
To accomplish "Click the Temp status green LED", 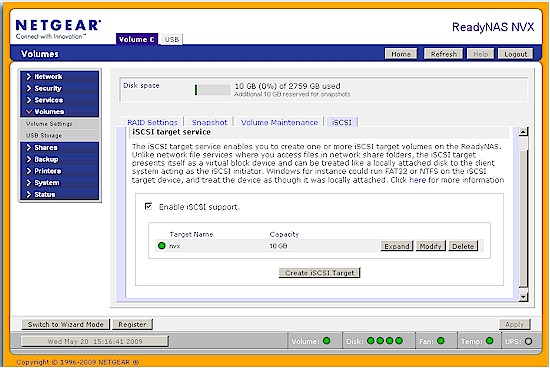I will [490, 341].
